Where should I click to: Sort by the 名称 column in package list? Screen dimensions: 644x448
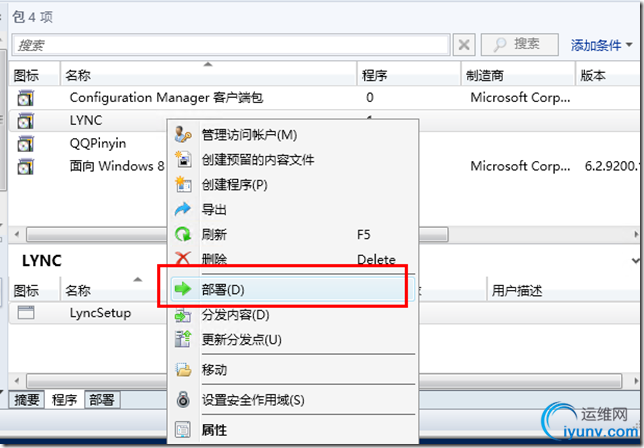(208, 75)
